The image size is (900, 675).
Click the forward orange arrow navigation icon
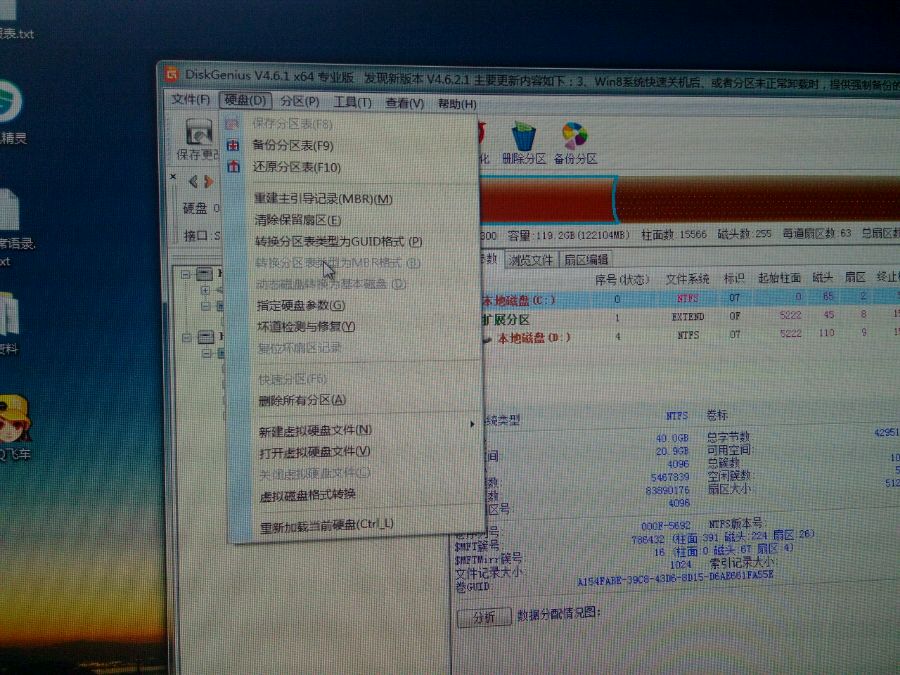[209, 182]
